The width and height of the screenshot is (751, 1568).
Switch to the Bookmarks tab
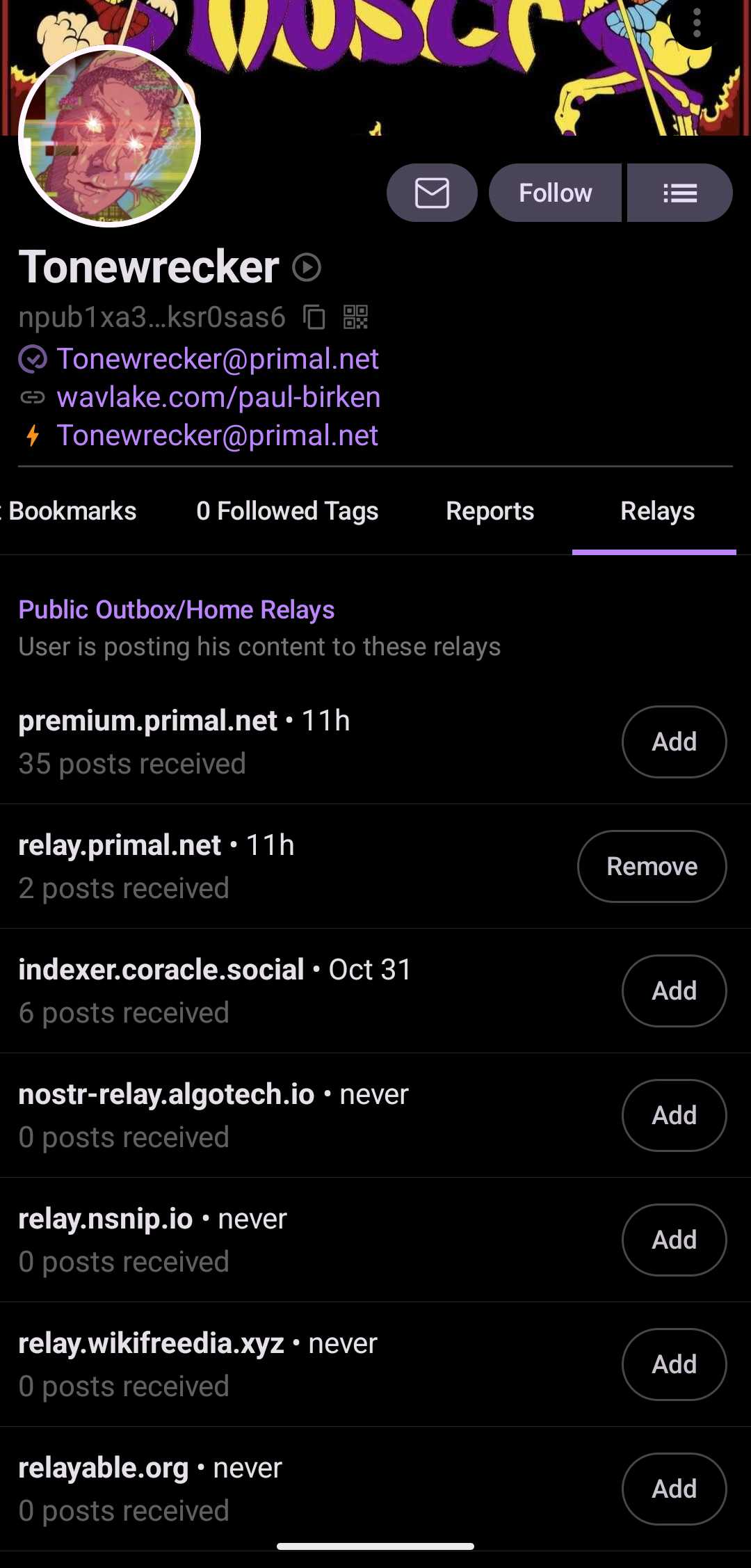(x=72, y=511)
